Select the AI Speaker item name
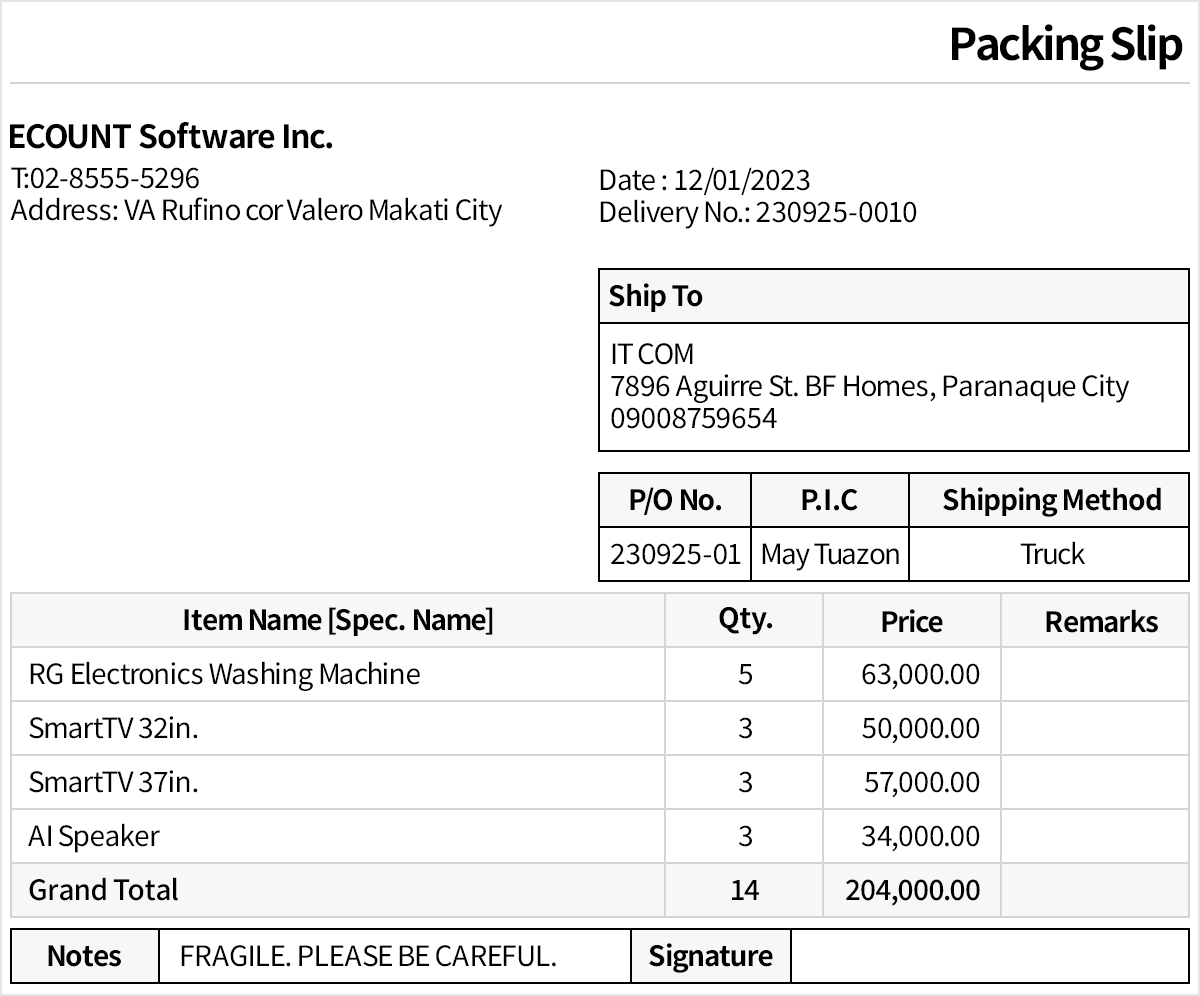1200x996 pixels. coord(94,836)
